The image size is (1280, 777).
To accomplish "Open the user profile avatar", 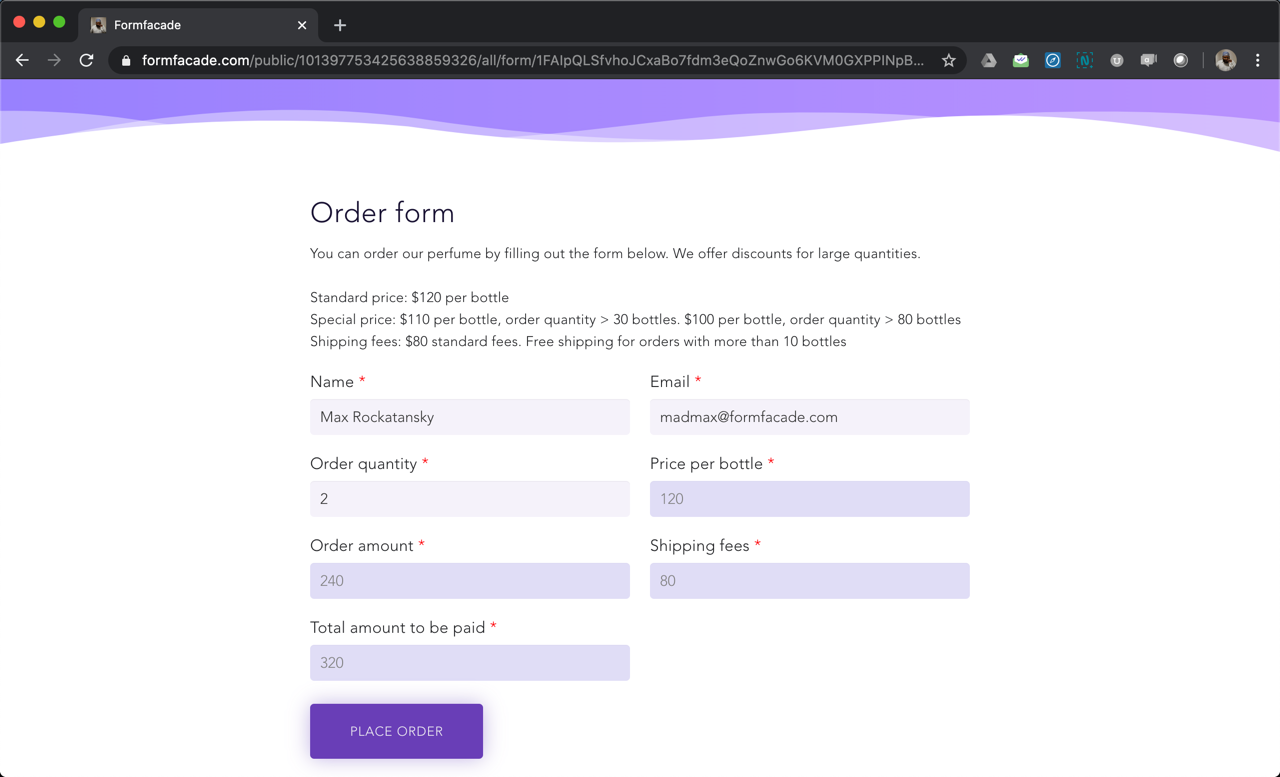I will (x=1225, y=60).
